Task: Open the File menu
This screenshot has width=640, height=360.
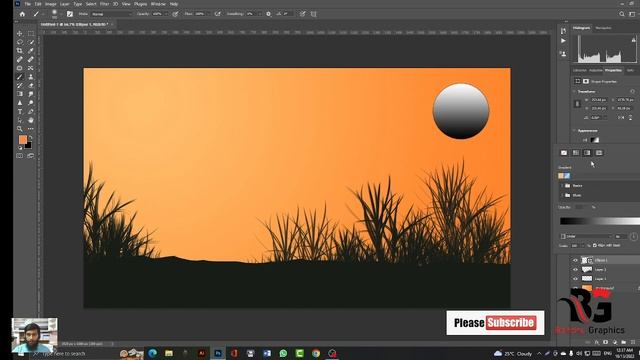Action: (27, 4)
